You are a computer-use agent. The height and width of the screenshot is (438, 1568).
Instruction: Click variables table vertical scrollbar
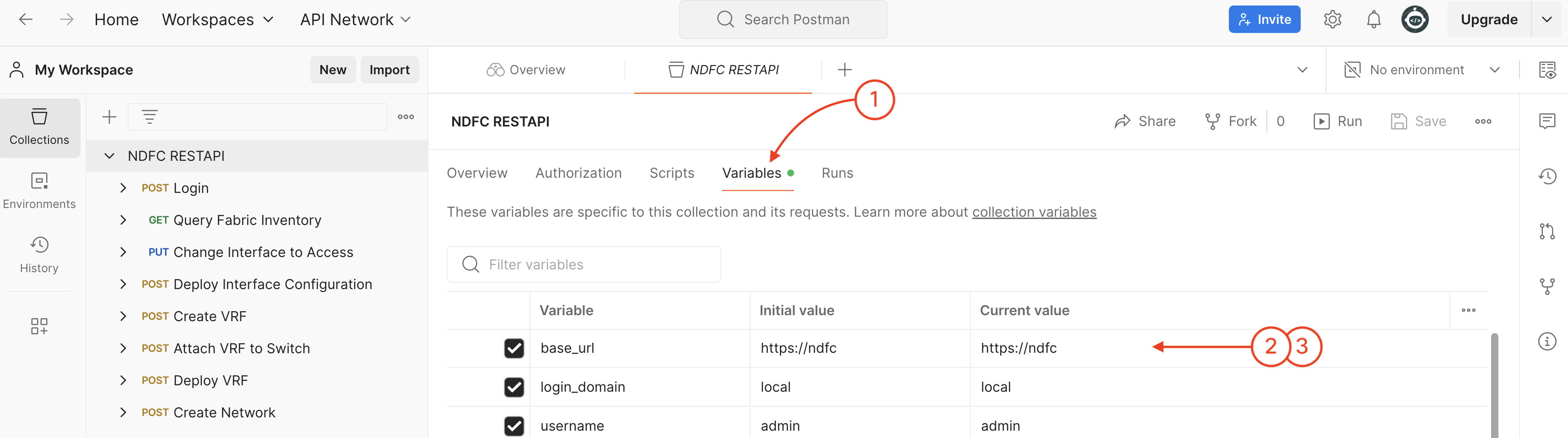pyautogui.click(x=1494, y=385)
